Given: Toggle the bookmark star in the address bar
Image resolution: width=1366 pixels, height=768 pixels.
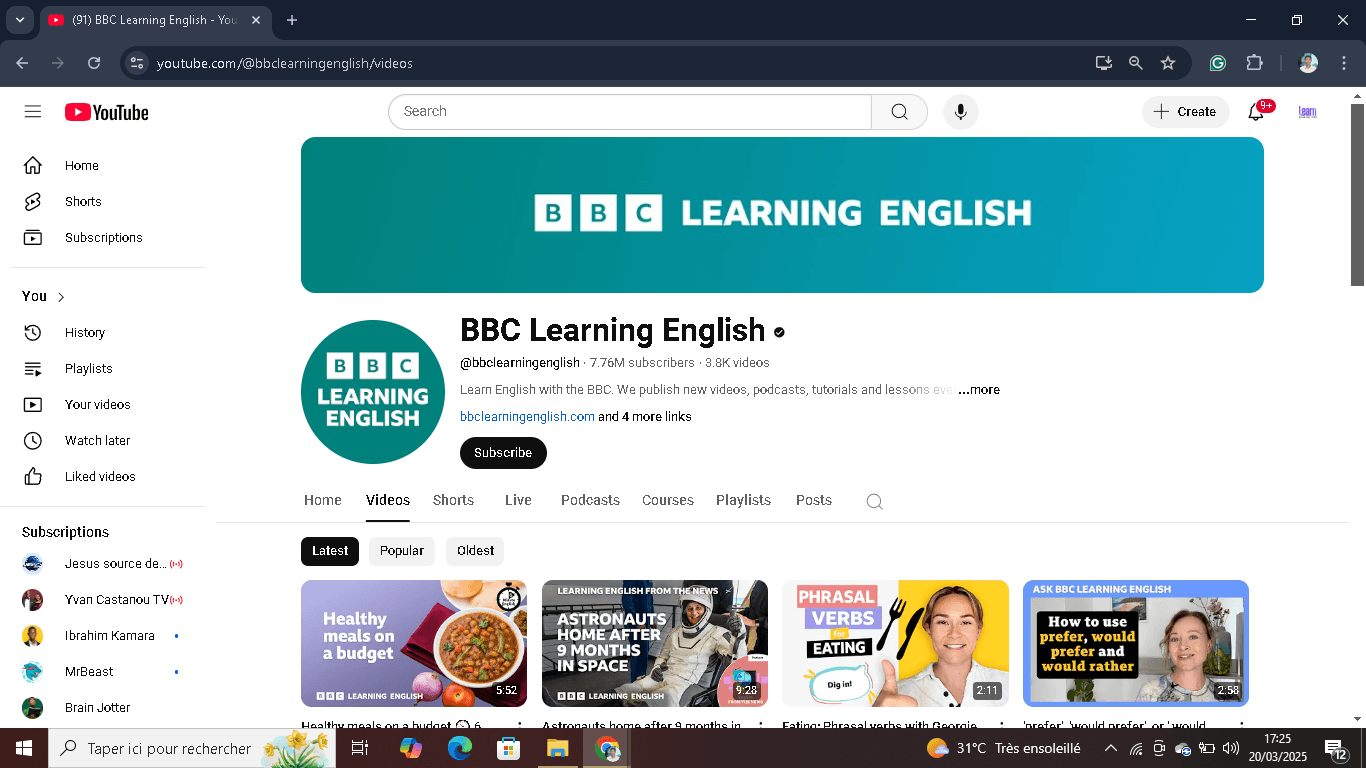Looking at the screenshot, I should click(x=1168, y=62).
